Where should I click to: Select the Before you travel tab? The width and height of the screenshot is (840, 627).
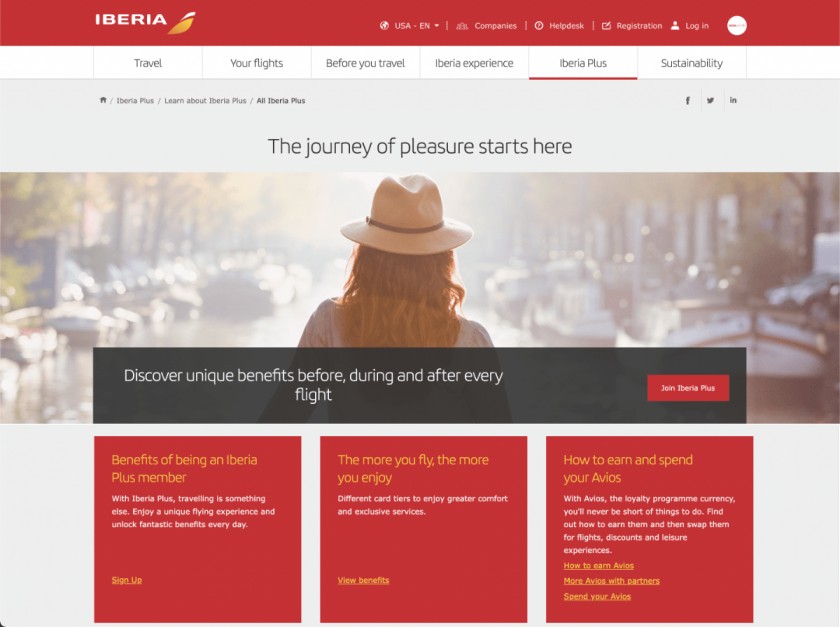coord(365,63)
